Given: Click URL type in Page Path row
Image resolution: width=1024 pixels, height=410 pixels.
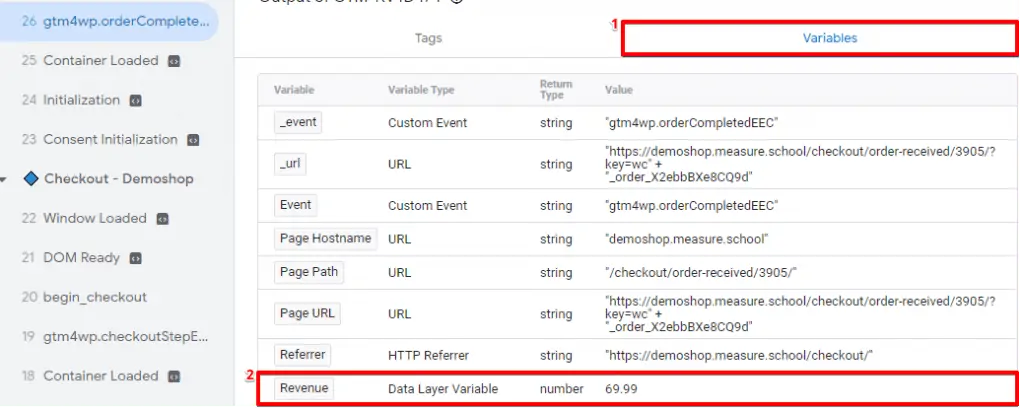Looking at the screenshot, I should point(400,273).
